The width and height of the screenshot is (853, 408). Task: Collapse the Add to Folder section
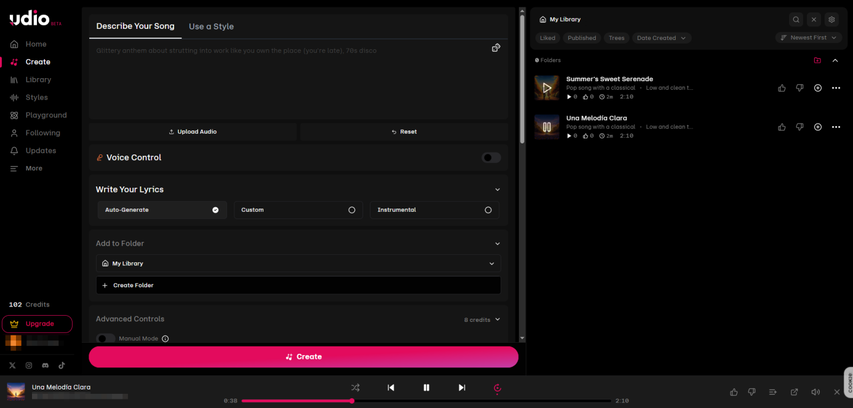[497, 244]
